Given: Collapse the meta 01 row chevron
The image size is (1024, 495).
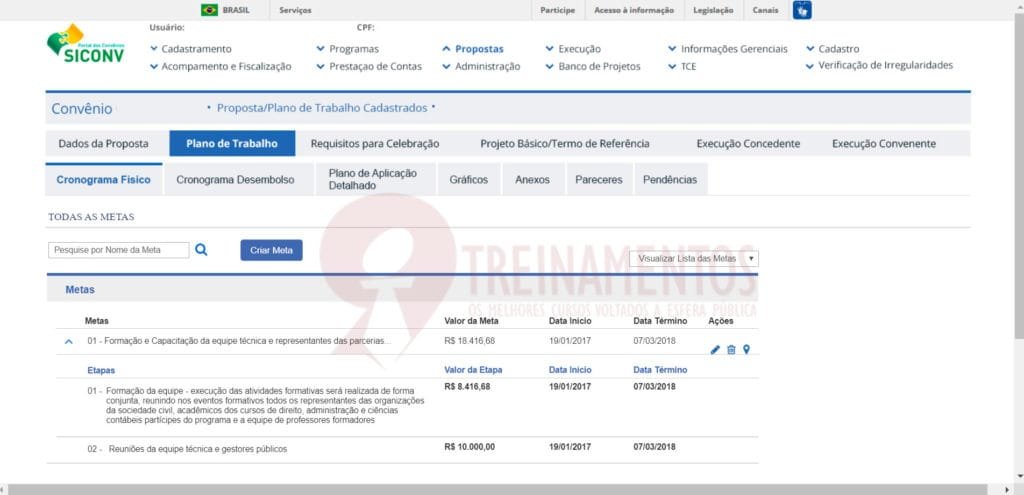Looking at the screenshot, I should 69,341.
